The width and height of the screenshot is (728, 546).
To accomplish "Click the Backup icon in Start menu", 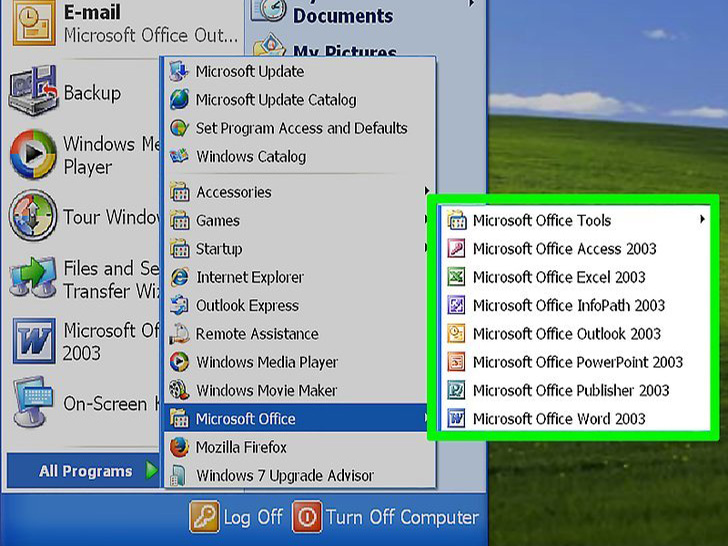I will pos(33,90).
